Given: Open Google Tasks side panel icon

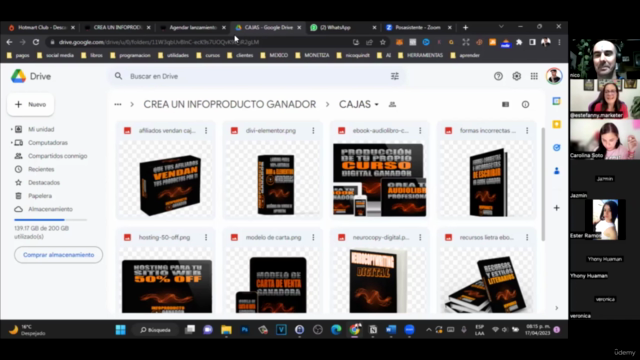Looking at the screenshot, I should pyautogui.click(x=556, y=148).
